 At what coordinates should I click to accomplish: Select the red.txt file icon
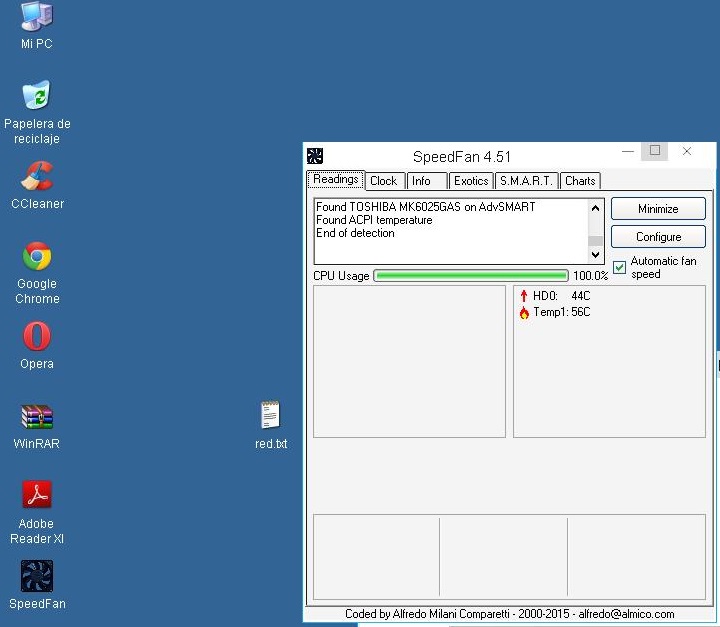[x=271, y=424]
